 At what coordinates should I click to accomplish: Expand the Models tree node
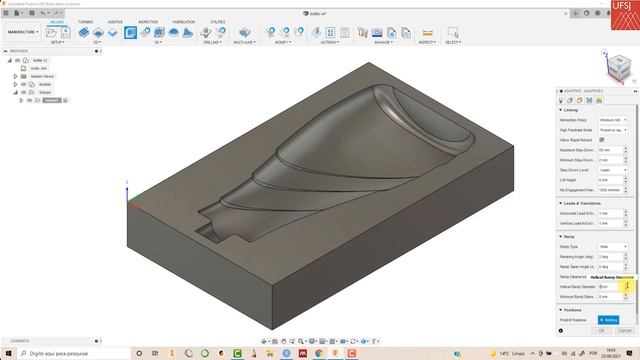(x=16, y=84)
